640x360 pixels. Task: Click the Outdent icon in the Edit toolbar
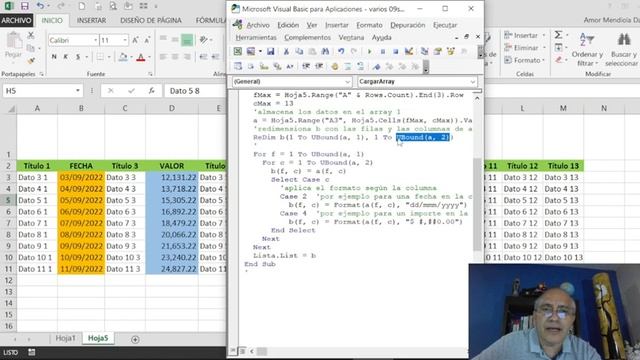(319, 67)
